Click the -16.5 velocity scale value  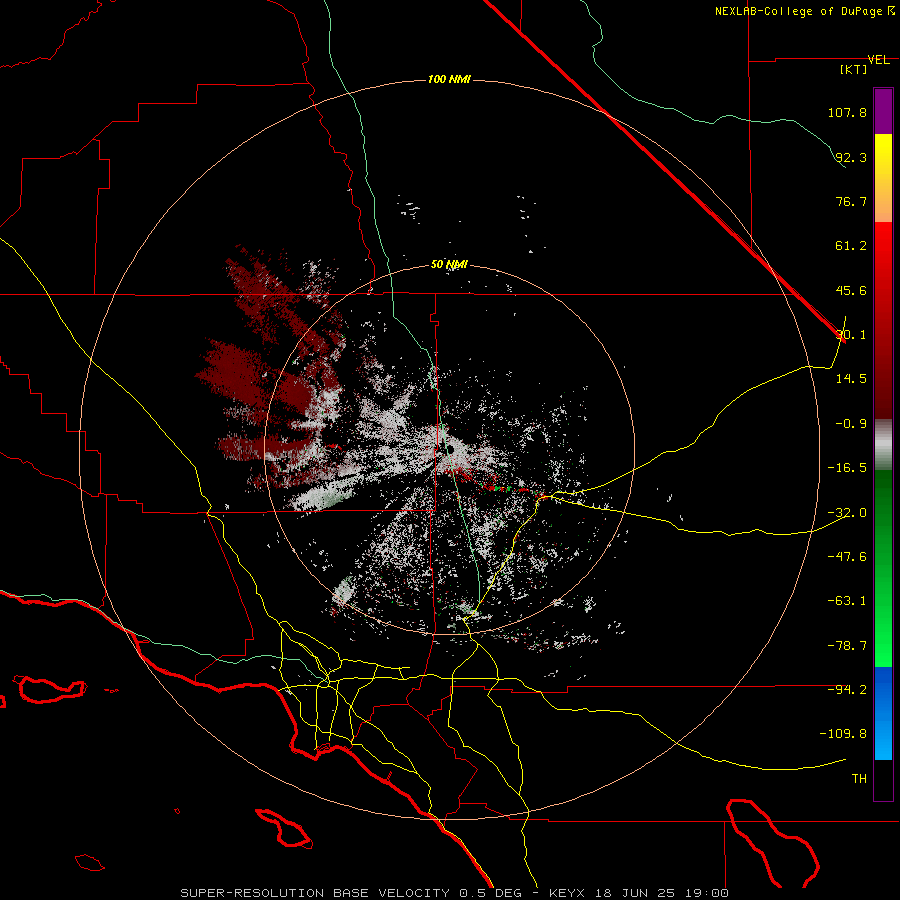click(x=847, y=468)
